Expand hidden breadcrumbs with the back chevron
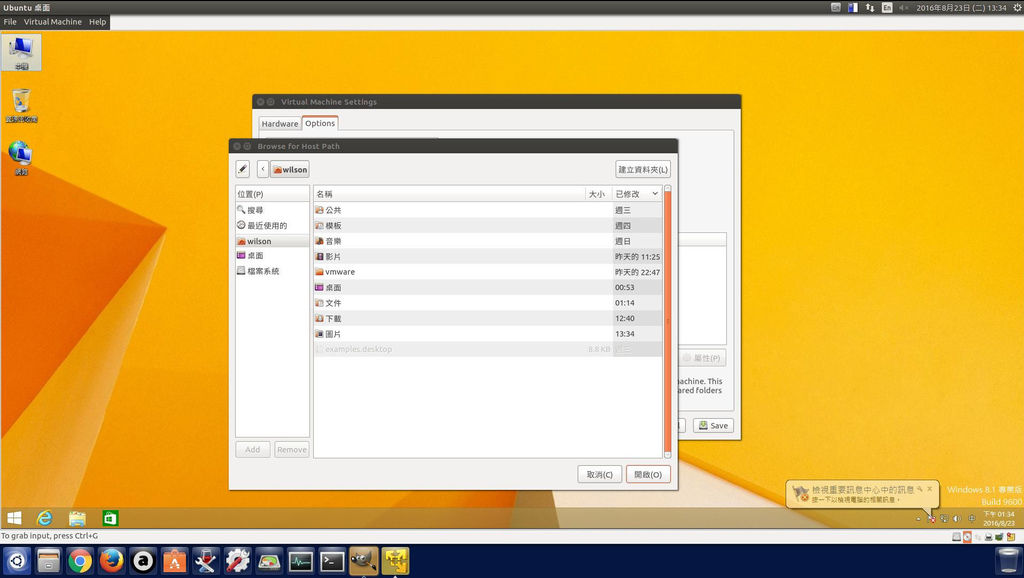The width and height of the screenshot is (1024, 578). coord(261,168)
